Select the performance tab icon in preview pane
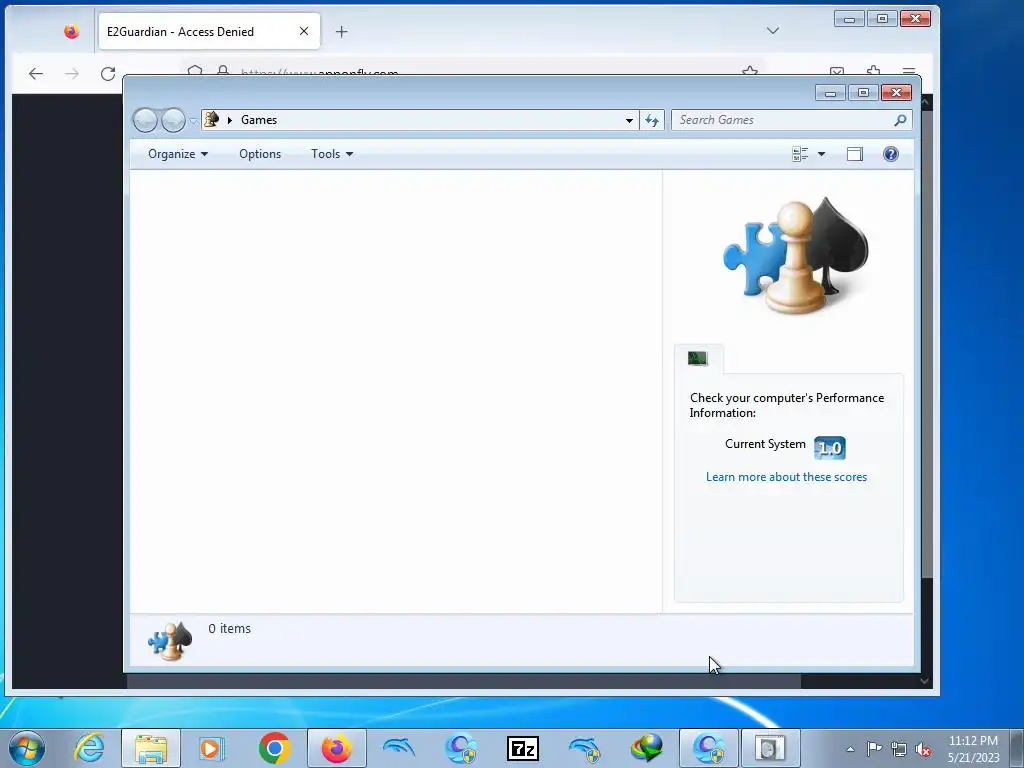 click(697, 359)
